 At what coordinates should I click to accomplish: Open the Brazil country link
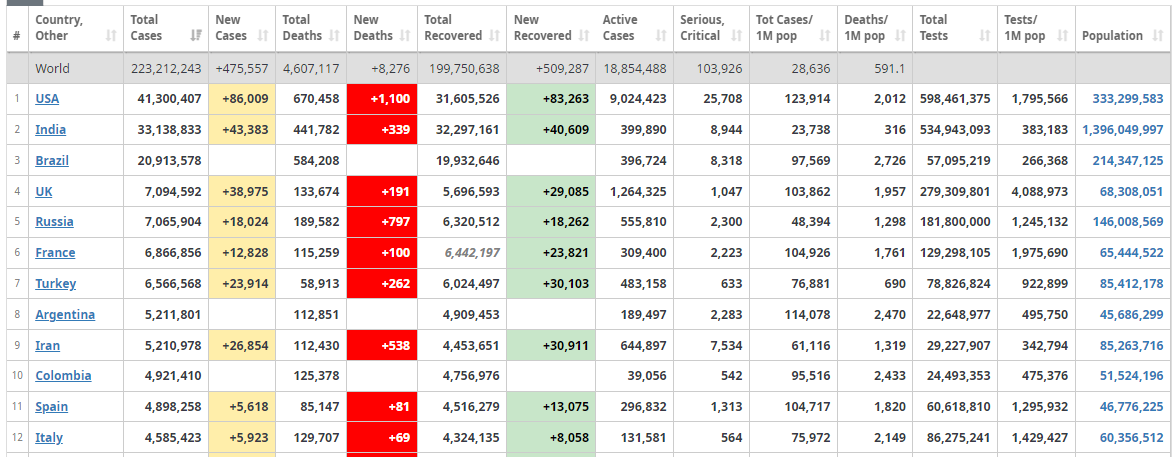pyautogui.click(x=52, y=160)
